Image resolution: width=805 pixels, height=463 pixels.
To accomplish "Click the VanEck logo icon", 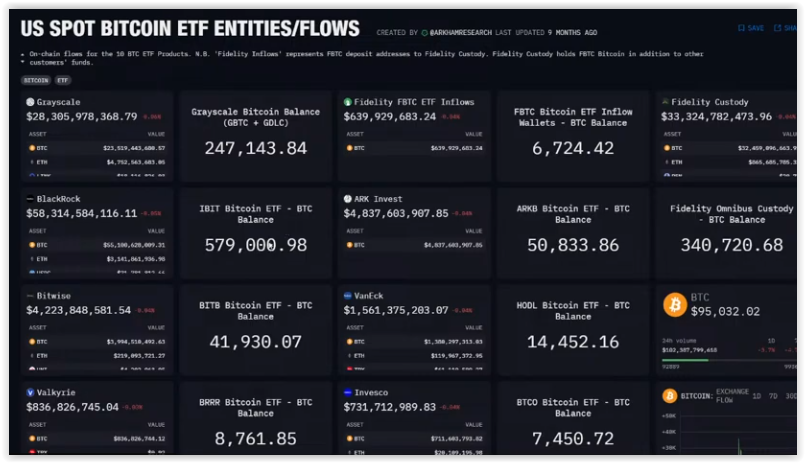I will [x=348, y=296].
